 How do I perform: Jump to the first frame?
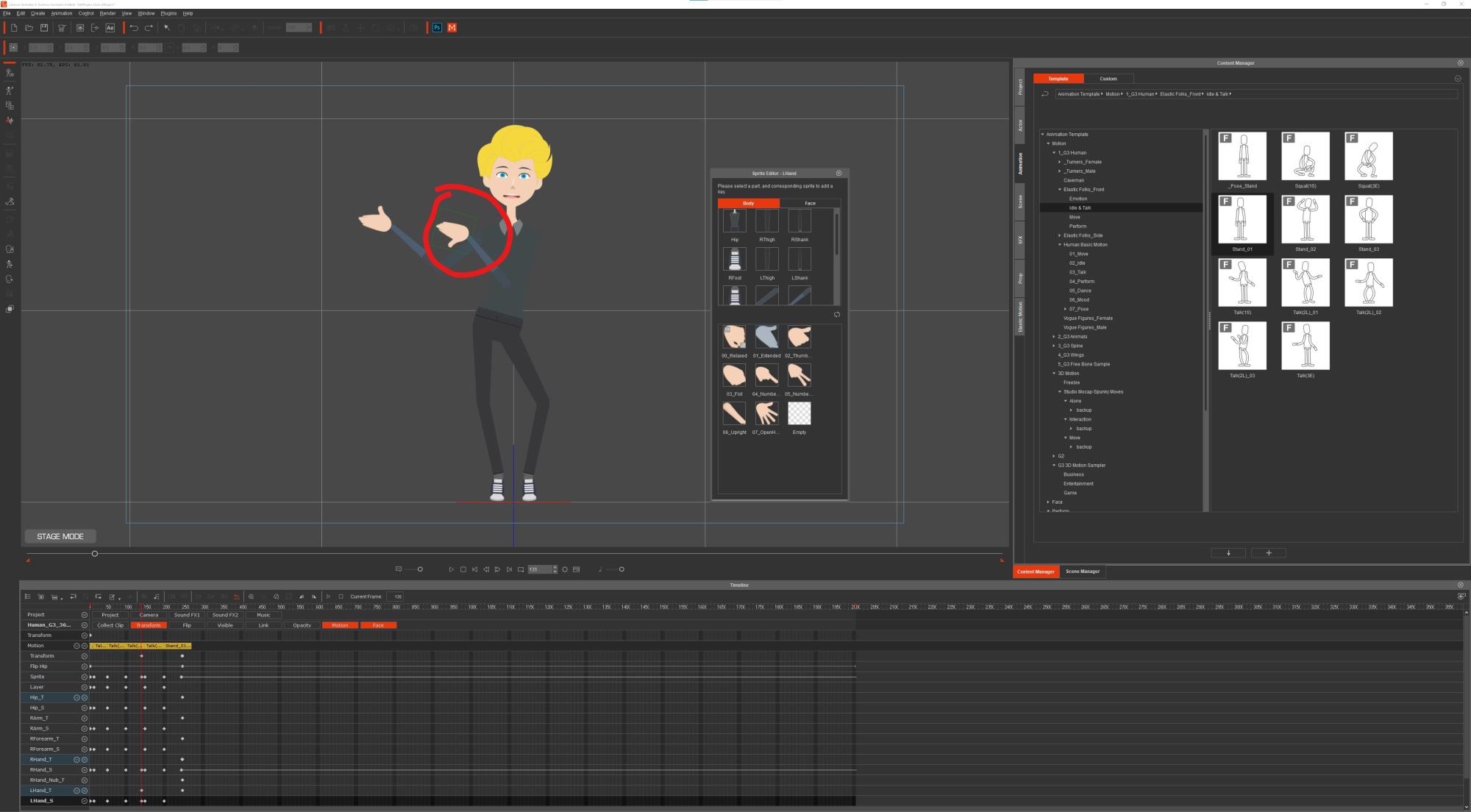(474, 569)
